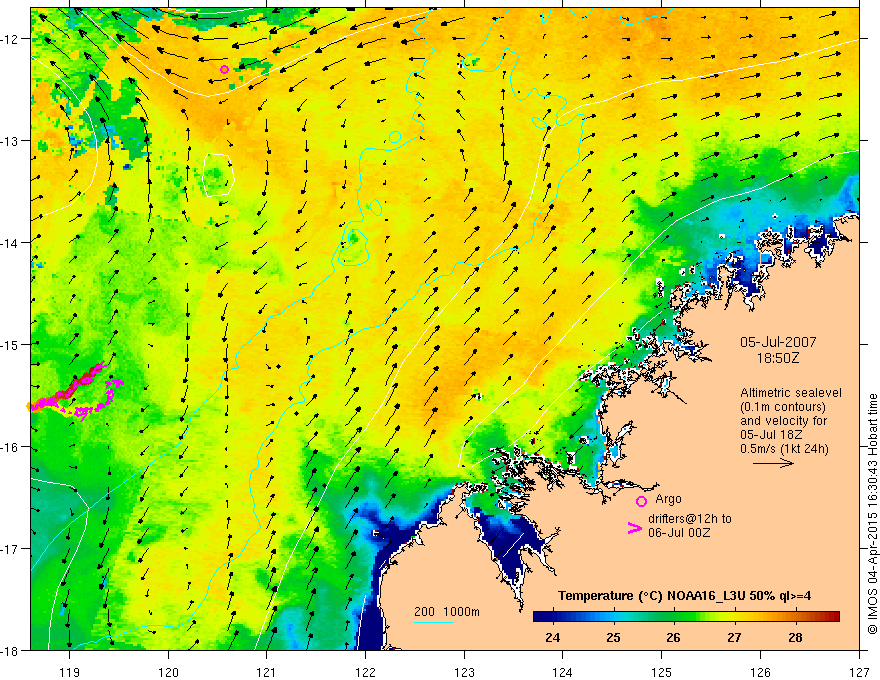Click the latitude axis label -16
Screen dimensions: 880x680
[x=11, y=447]
